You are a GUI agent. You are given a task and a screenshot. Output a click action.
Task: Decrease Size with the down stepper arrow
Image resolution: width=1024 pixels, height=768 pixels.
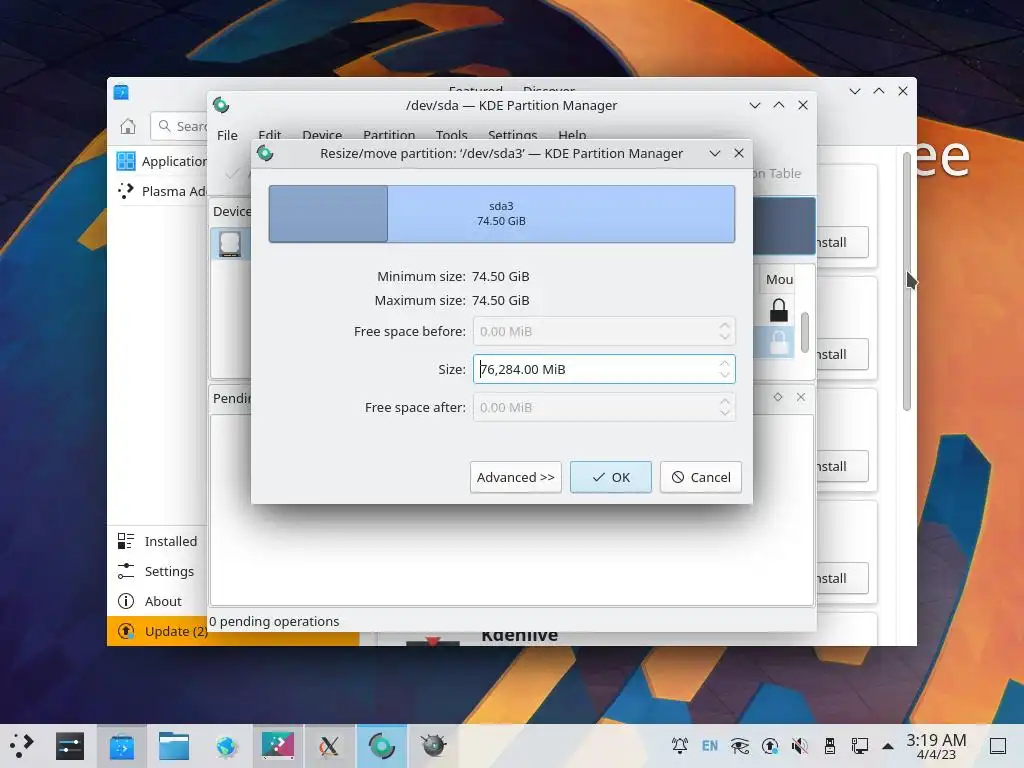[x=725, y=375]
